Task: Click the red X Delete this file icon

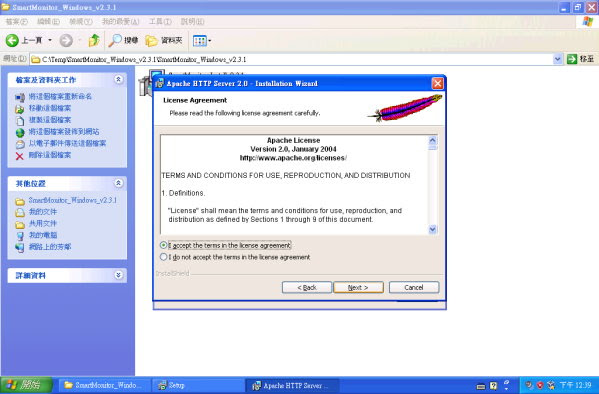Action: click(x=20, y=156)
